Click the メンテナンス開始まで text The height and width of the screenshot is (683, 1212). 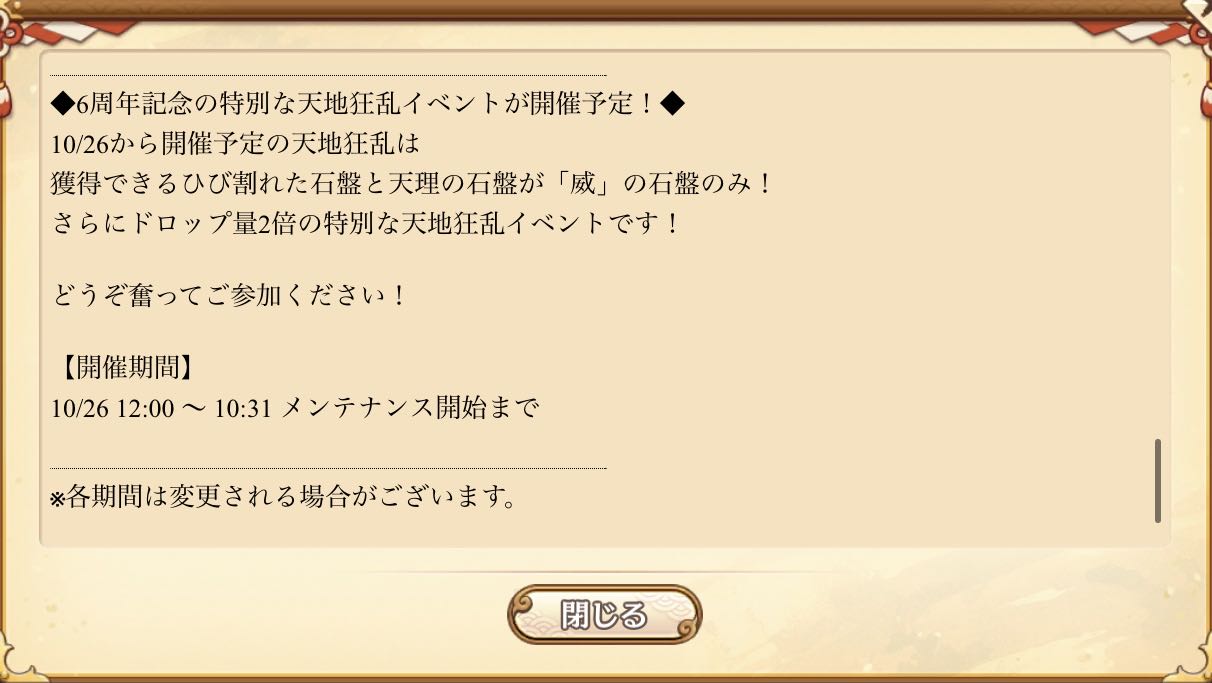pos(410,409)
